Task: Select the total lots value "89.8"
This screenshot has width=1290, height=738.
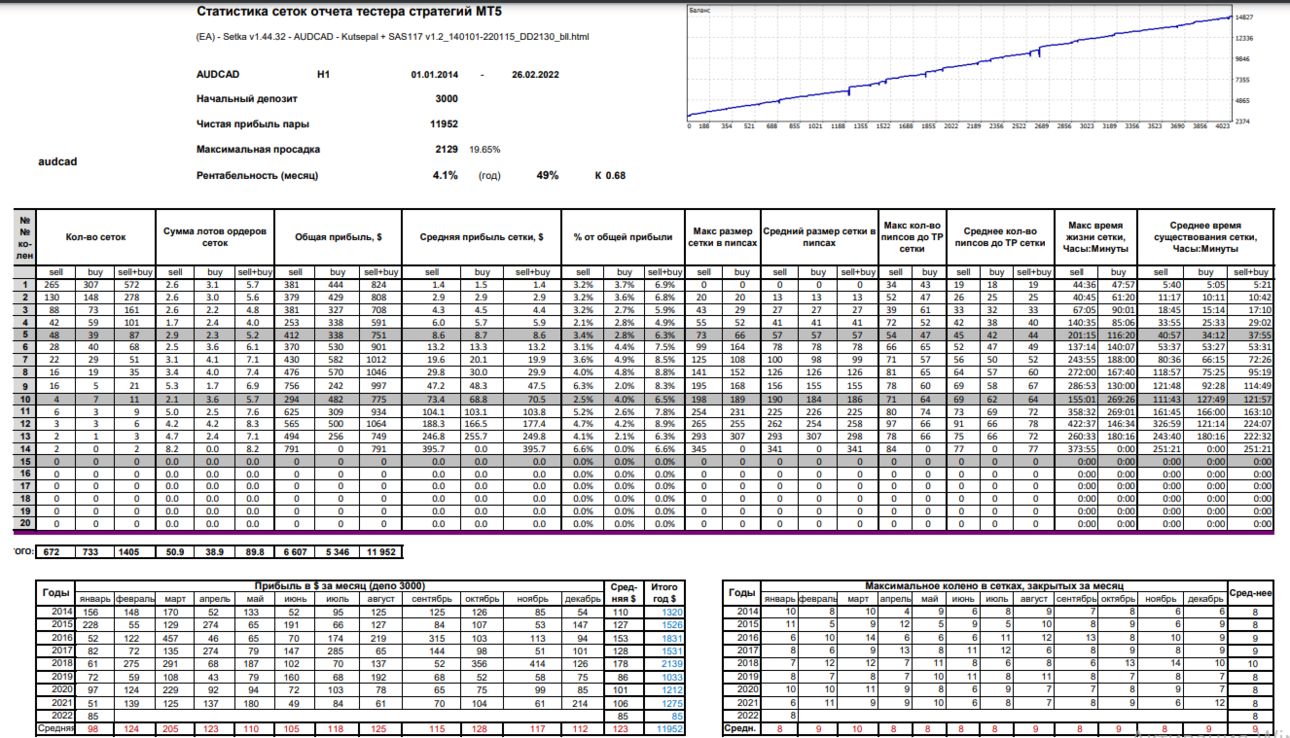Action: (x=254, y=550)
